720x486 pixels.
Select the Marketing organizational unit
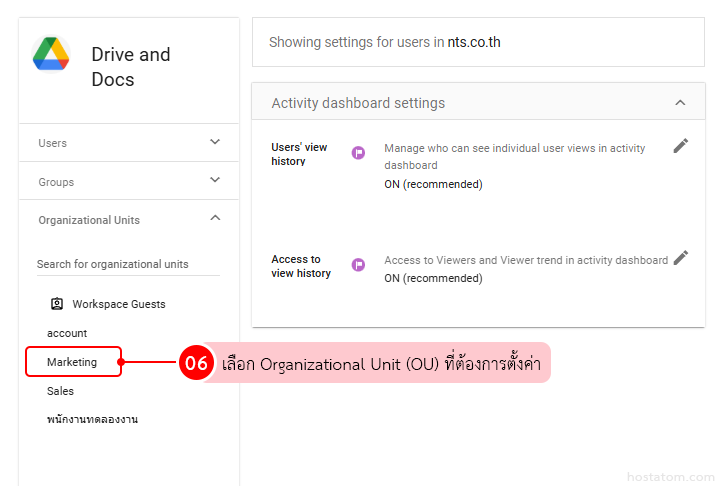click(72, 362)
